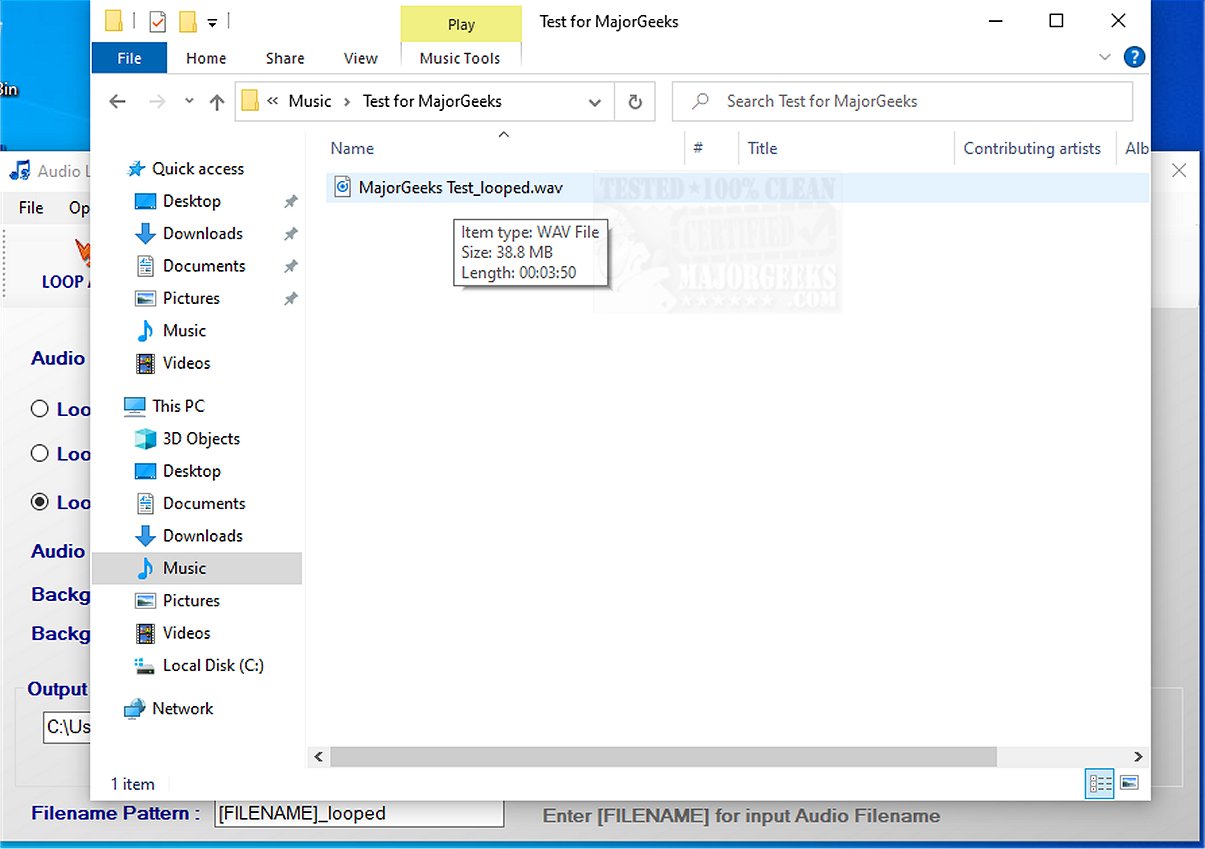Unpin Desktop using its pin icon
The width and height of the screenshot is (1205, 849).
[290, 201]
